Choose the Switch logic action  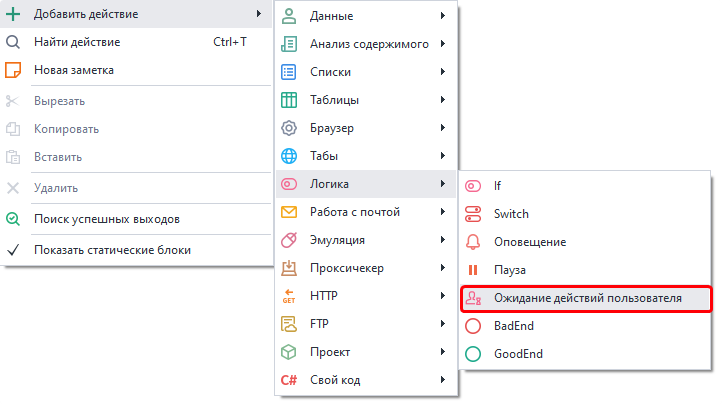click(511, 214)
